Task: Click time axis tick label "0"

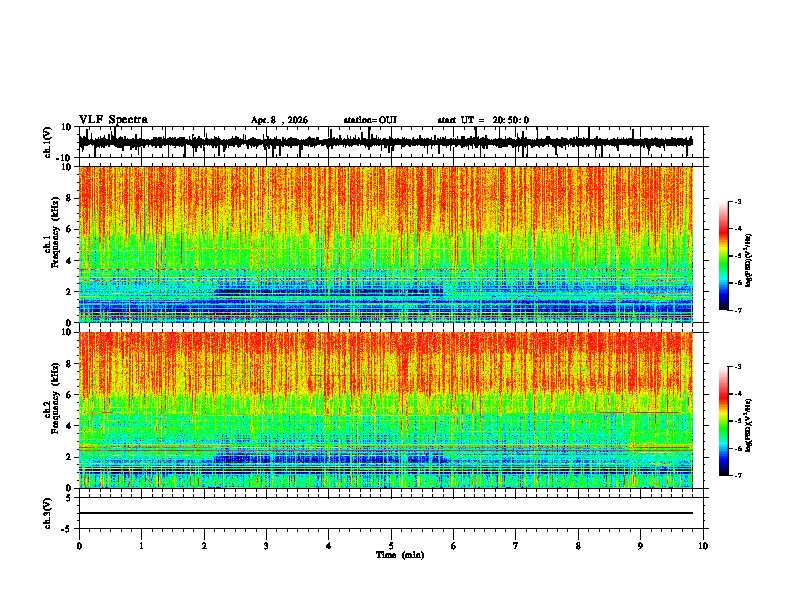Action: point(79,546)
